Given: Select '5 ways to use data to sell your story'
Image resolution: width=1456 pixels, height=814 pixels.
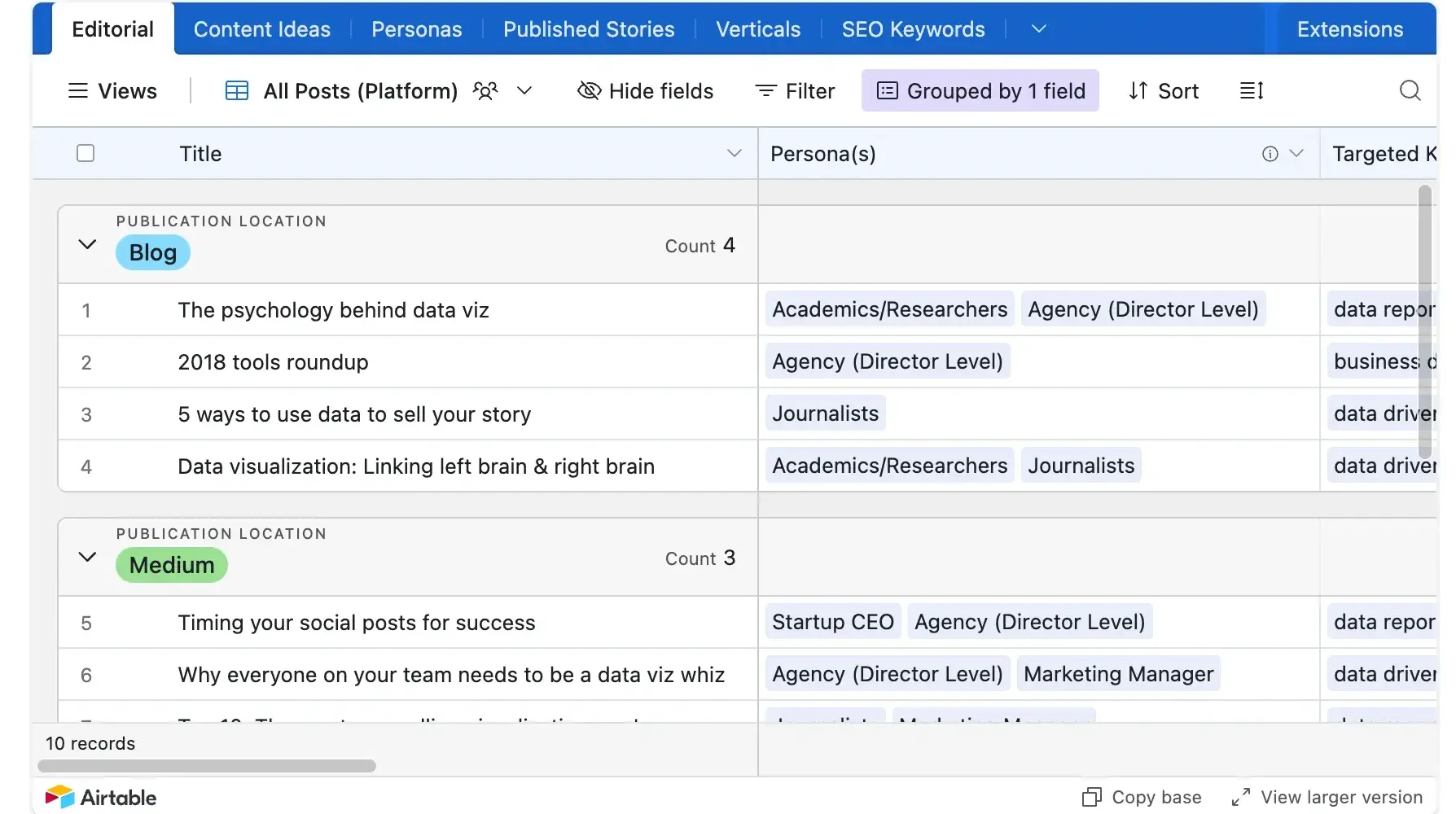Looking at the screenshot, I should point(354,414).
